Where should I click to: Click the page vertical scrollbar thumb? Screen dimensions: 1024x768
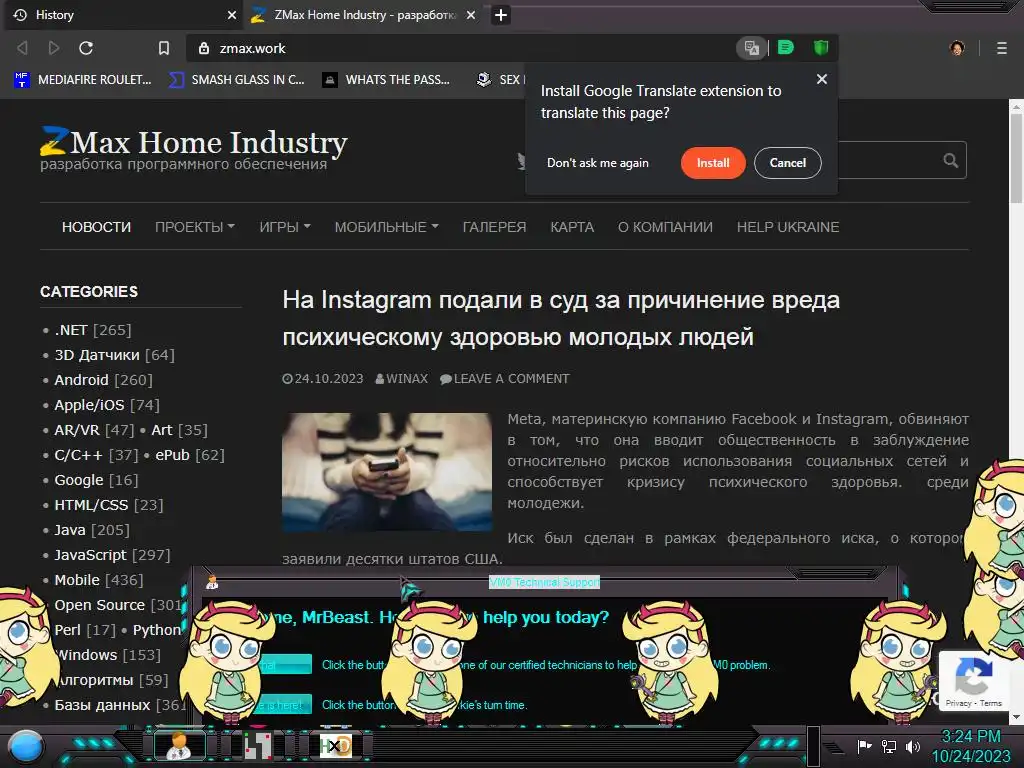1016,158
